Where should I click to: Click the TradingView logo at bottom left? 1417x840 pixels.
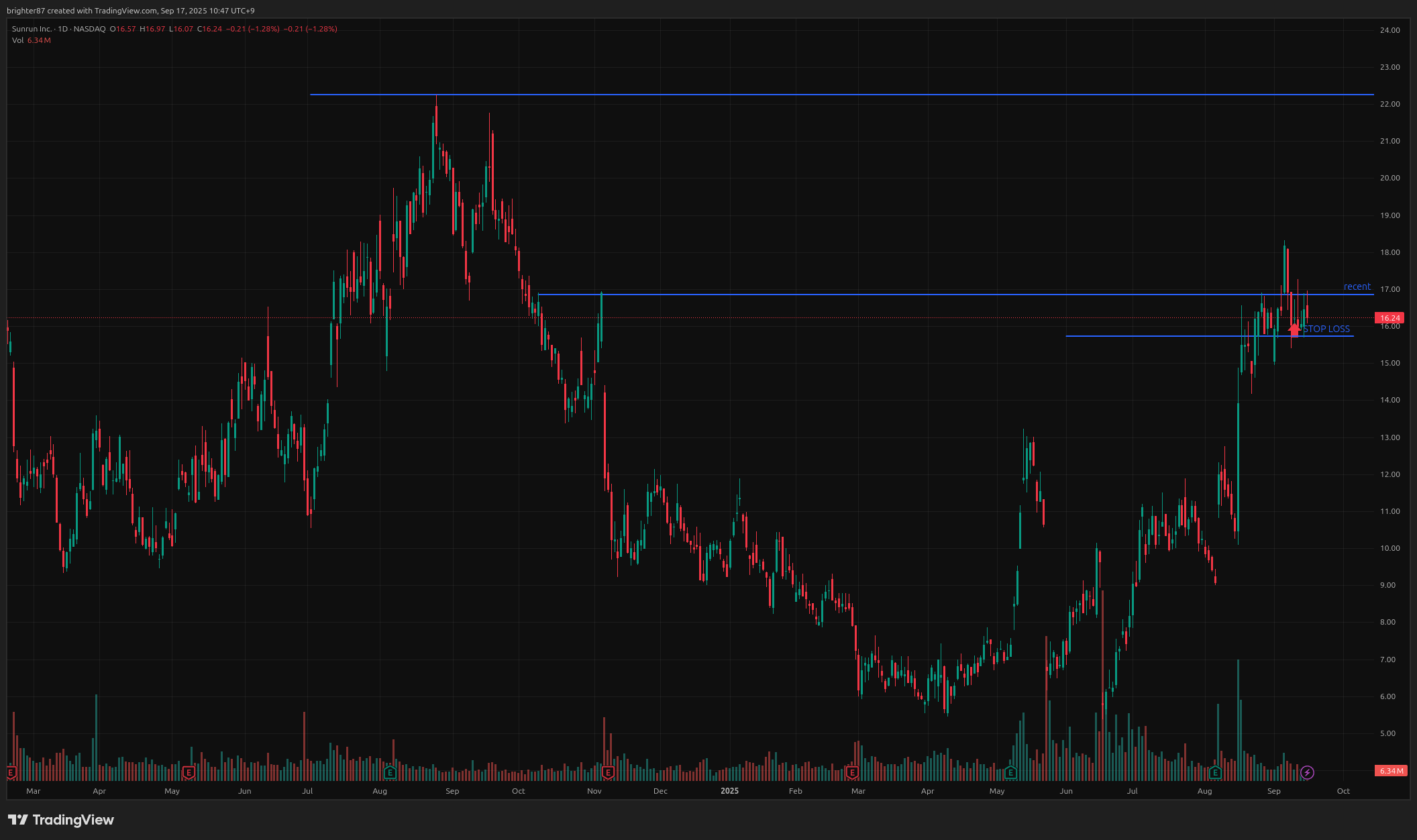pos(61,820)
